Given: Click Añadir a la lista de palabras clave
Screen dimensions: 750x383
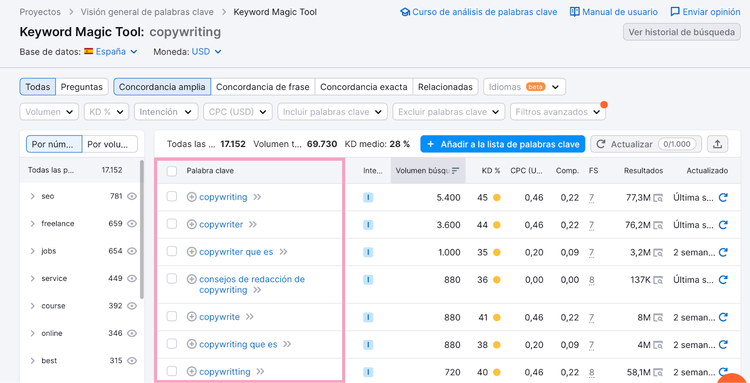Looking at the screenshot, I should click(x=503, y=144).
